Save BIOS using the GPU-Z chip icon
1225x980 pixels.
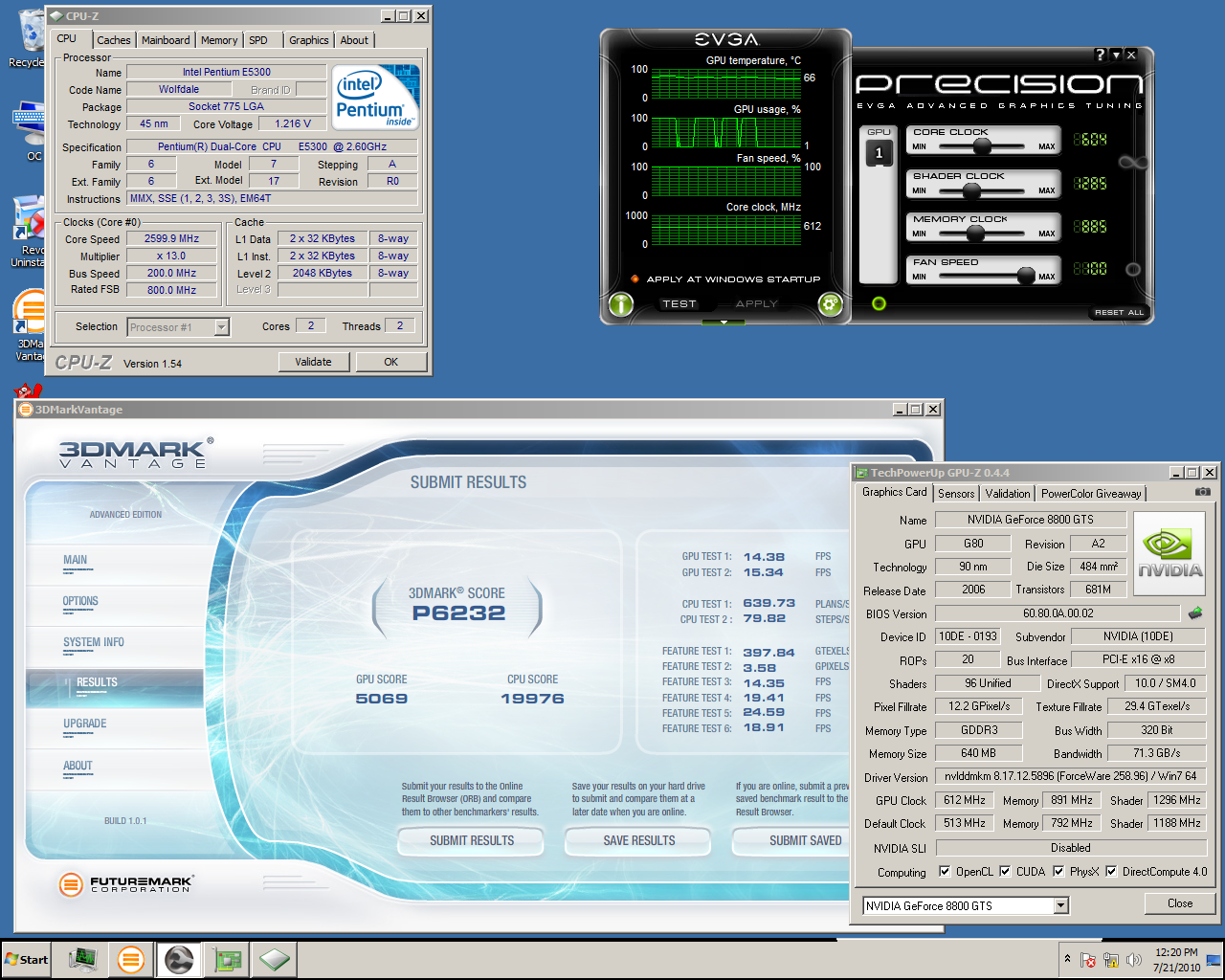pyautogui.click(x=1195, y=613)
